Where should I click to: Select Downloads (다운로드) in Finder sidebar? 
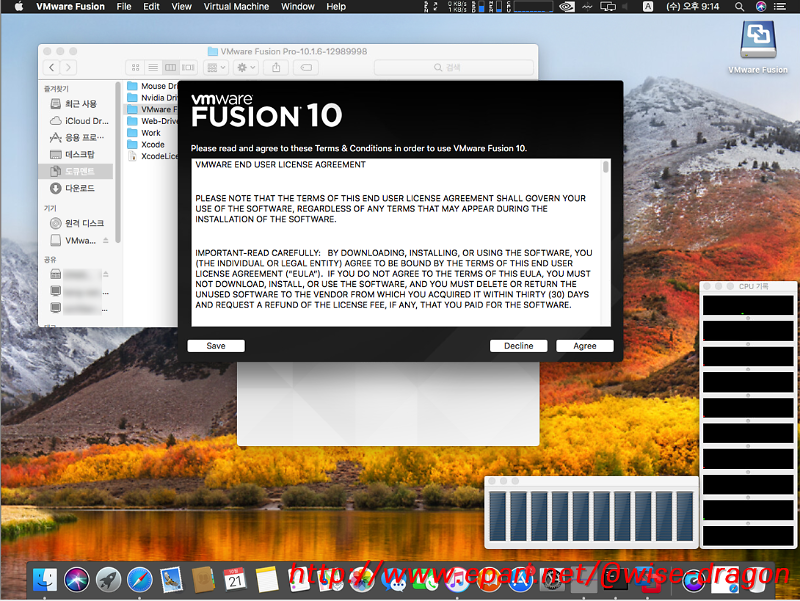click(76, 188)
